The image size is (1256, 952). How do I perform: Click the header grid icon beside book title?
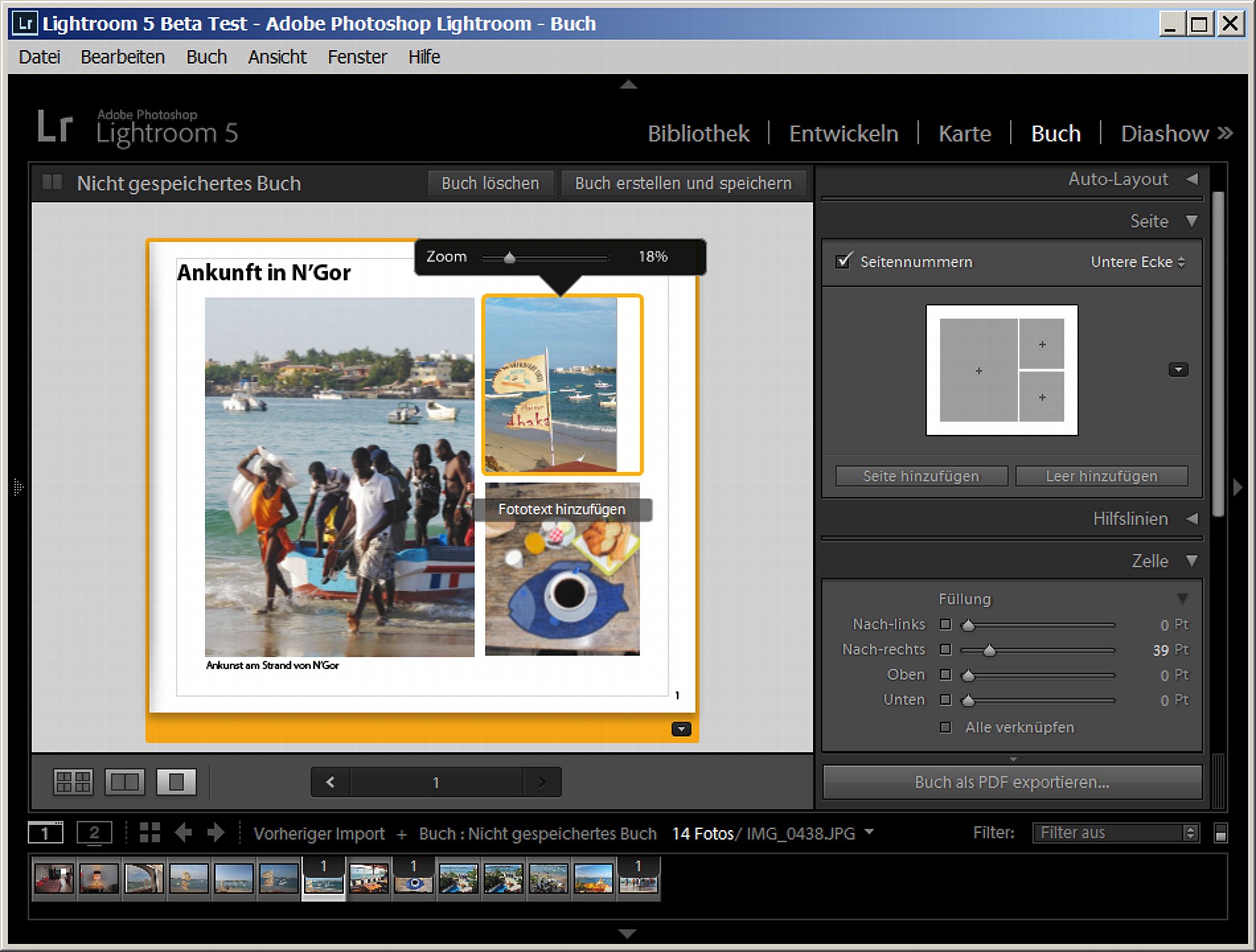tap(52, 183)
